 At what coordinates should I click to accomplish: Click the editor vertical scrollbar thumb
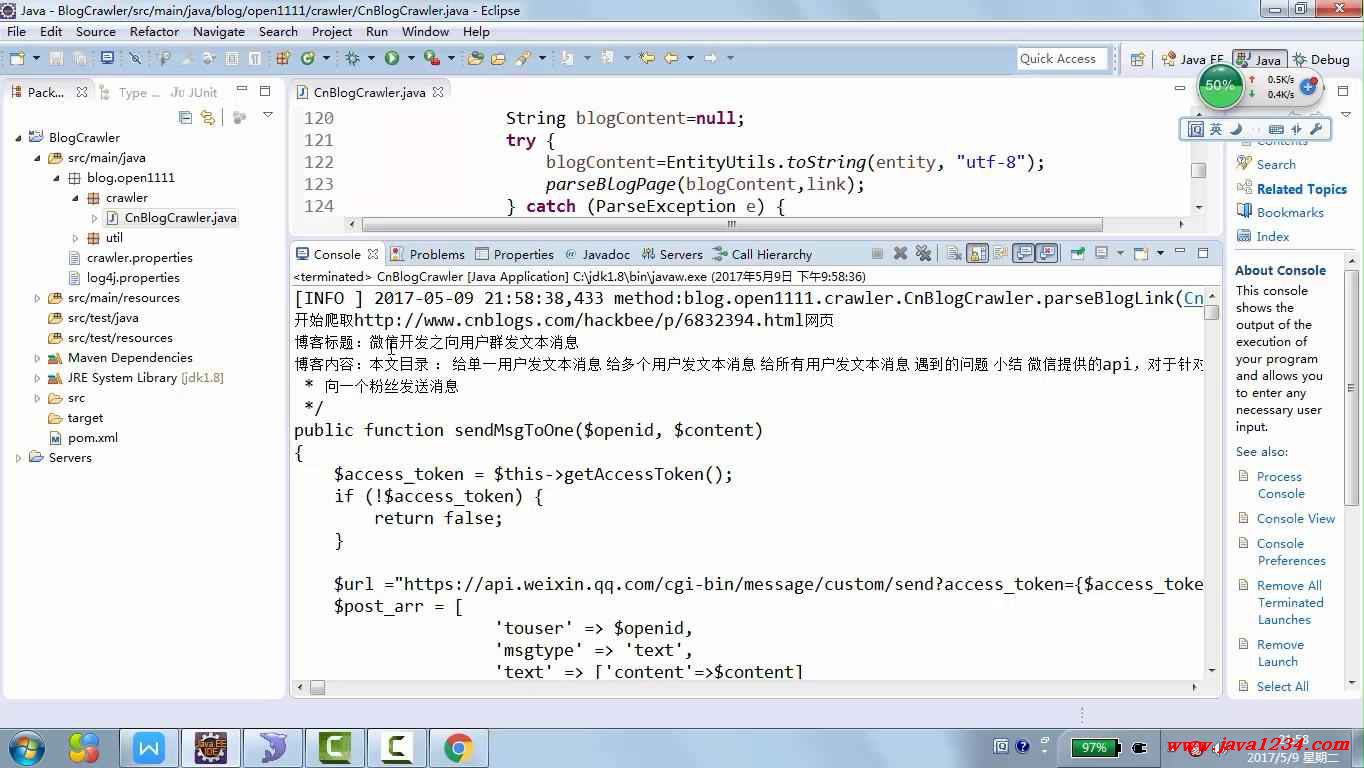1198,170
